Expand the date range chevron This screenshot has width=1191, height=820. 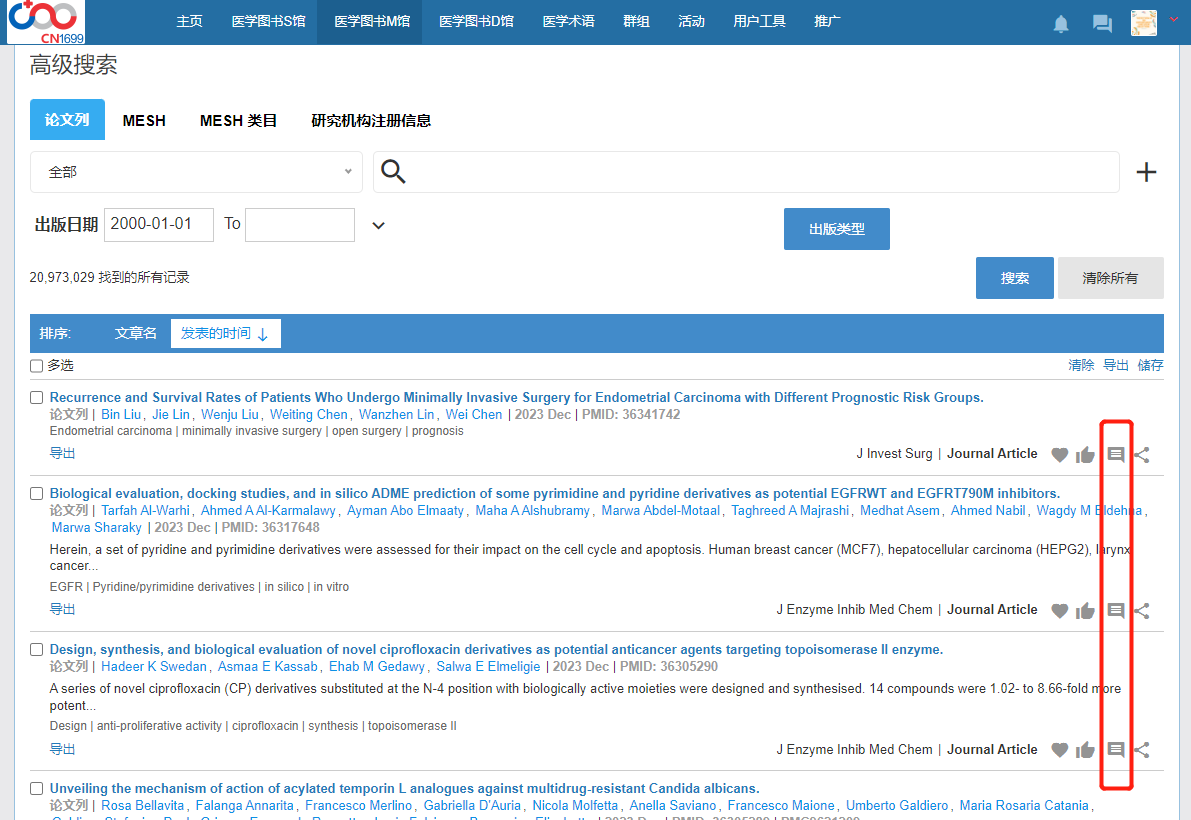coord(378,225)
